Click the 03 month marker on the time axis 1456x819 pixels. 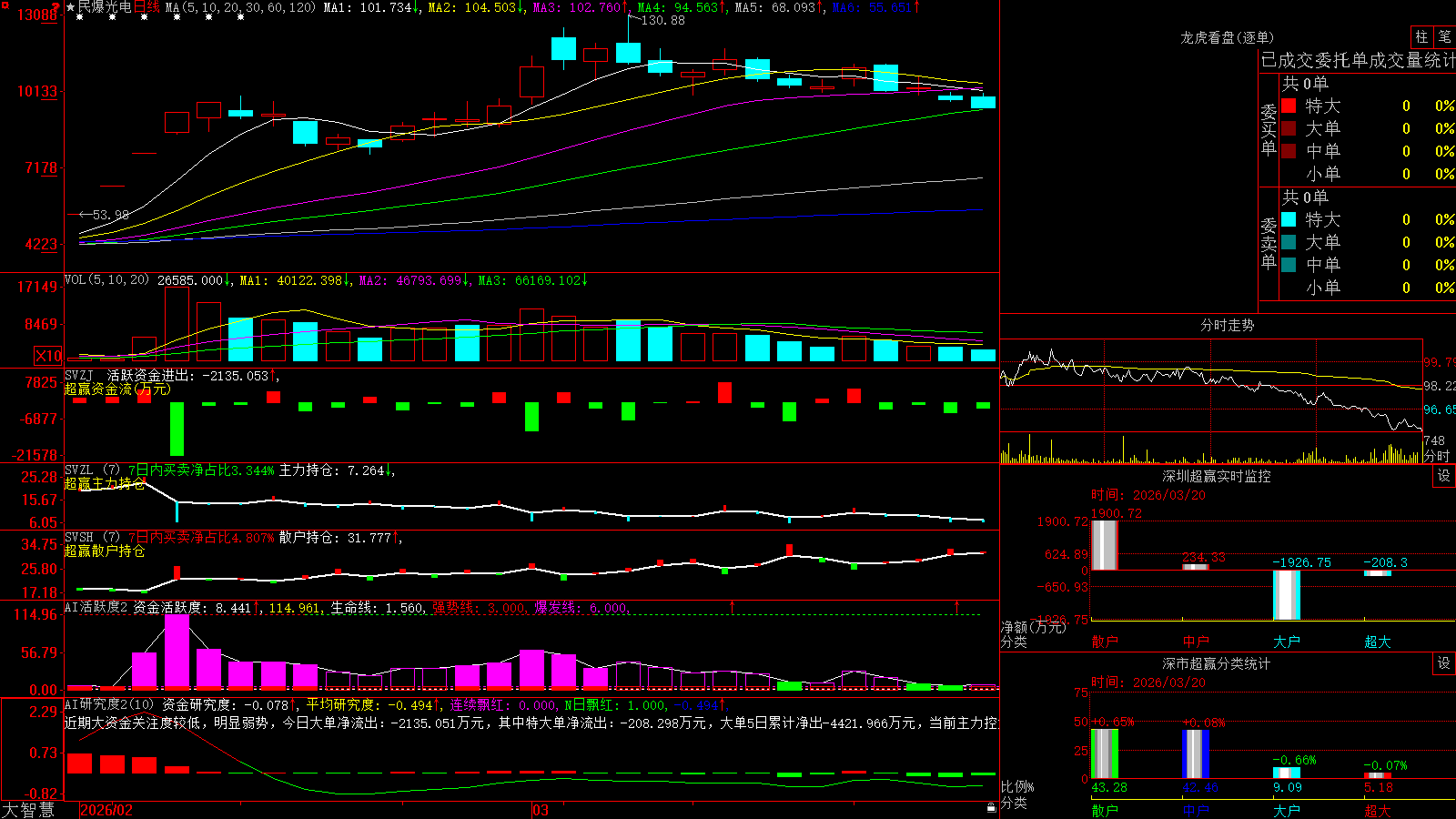click(x=541, y=810)
